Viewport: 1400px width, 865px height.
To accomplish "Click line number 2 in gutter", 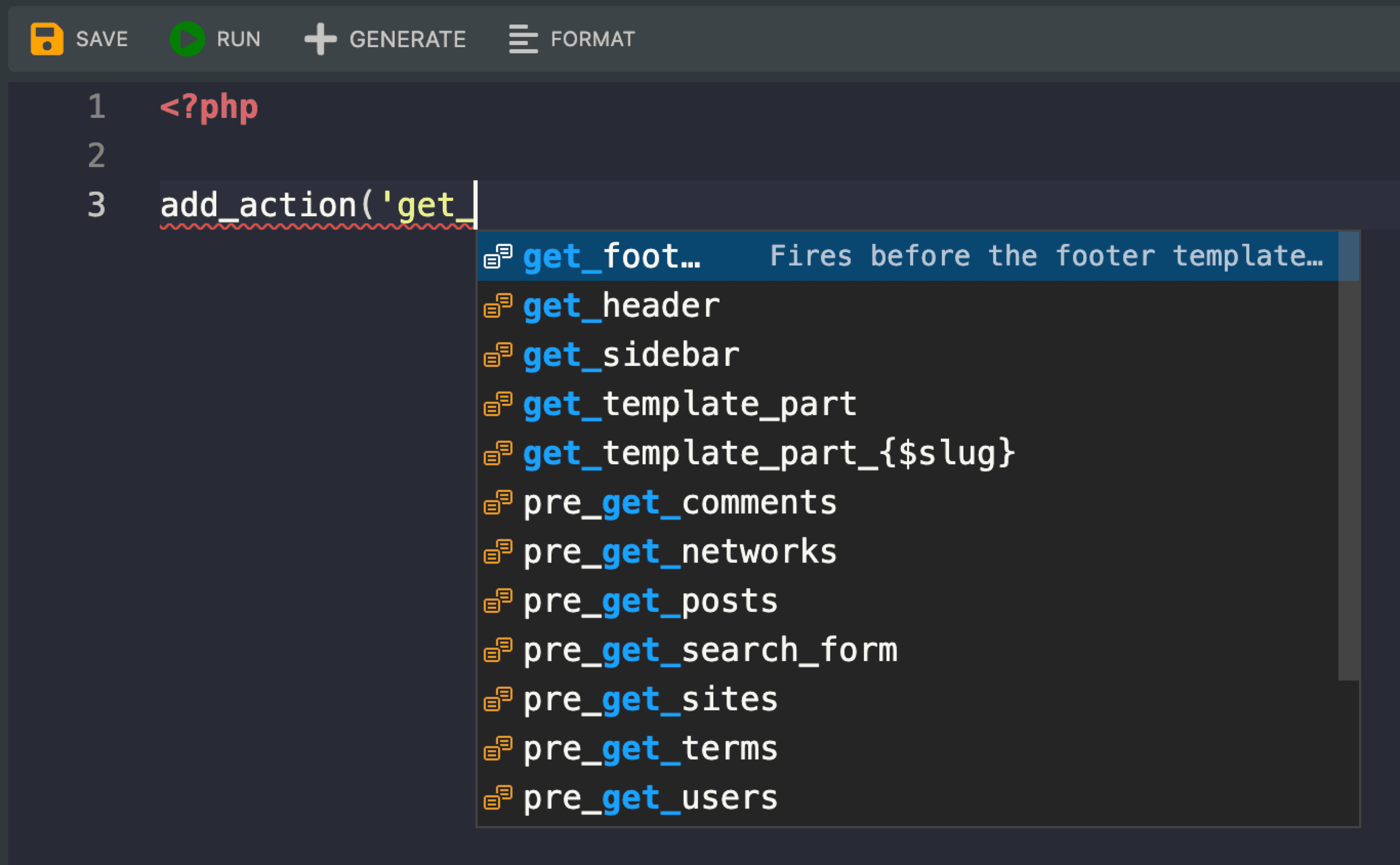I will tap(97, 155).
